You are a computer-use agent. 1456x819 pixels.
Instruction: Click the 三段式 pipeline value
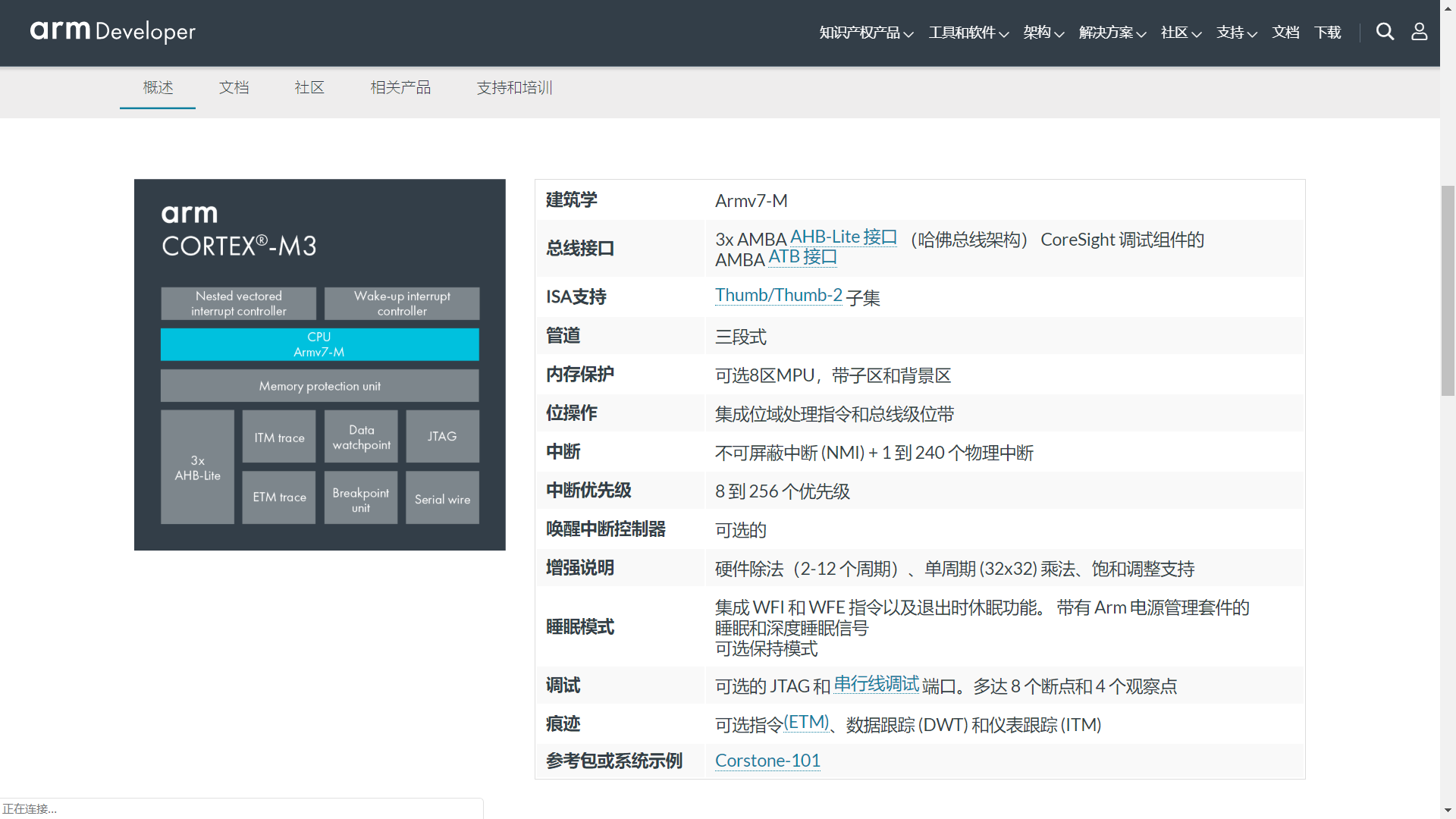741,337
